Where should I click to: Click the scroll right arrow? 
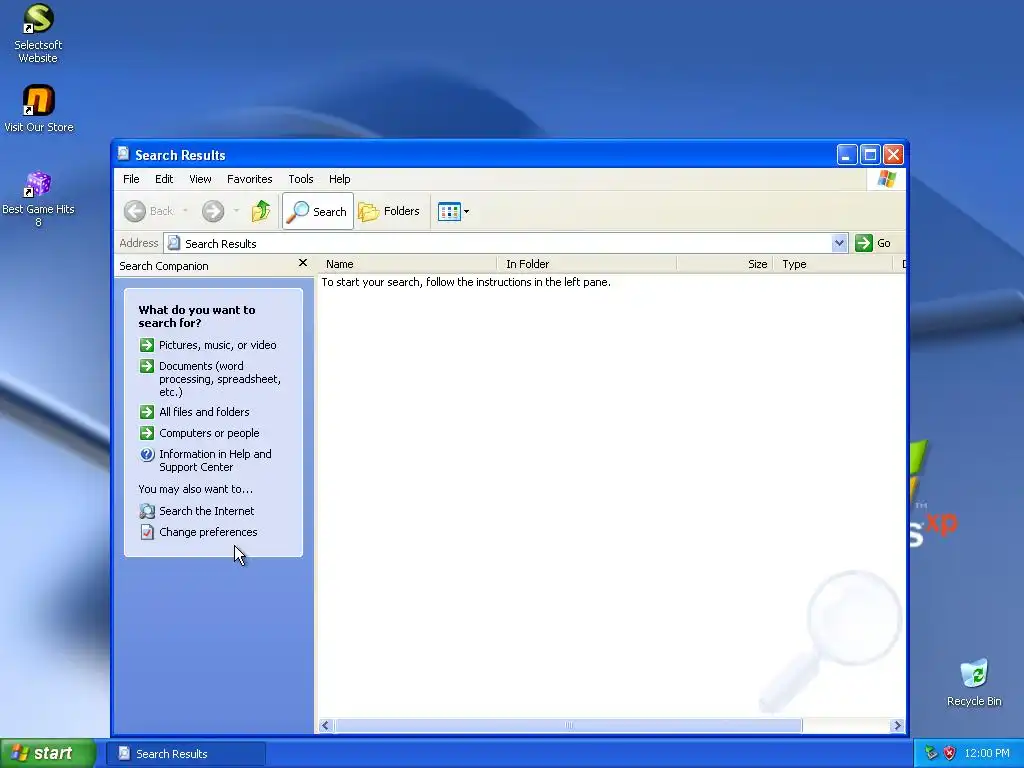pos(897,725)
